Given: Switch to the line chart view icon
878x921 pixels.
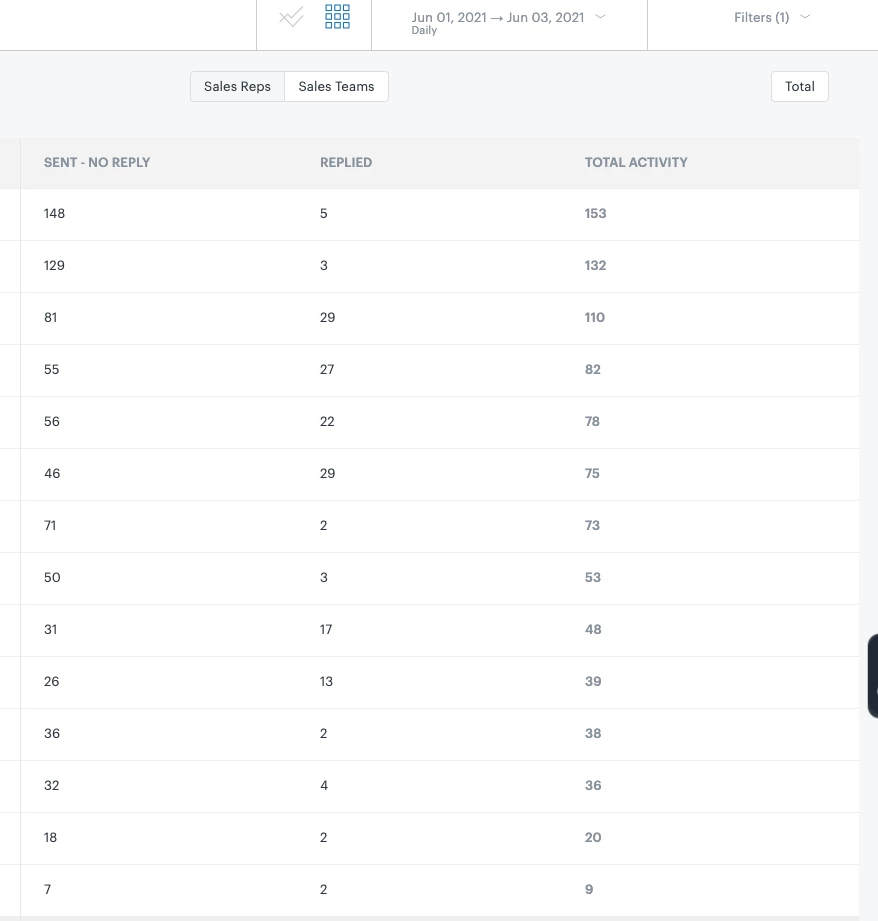Looking at the screenshot, I should click(x=291, y=17).
